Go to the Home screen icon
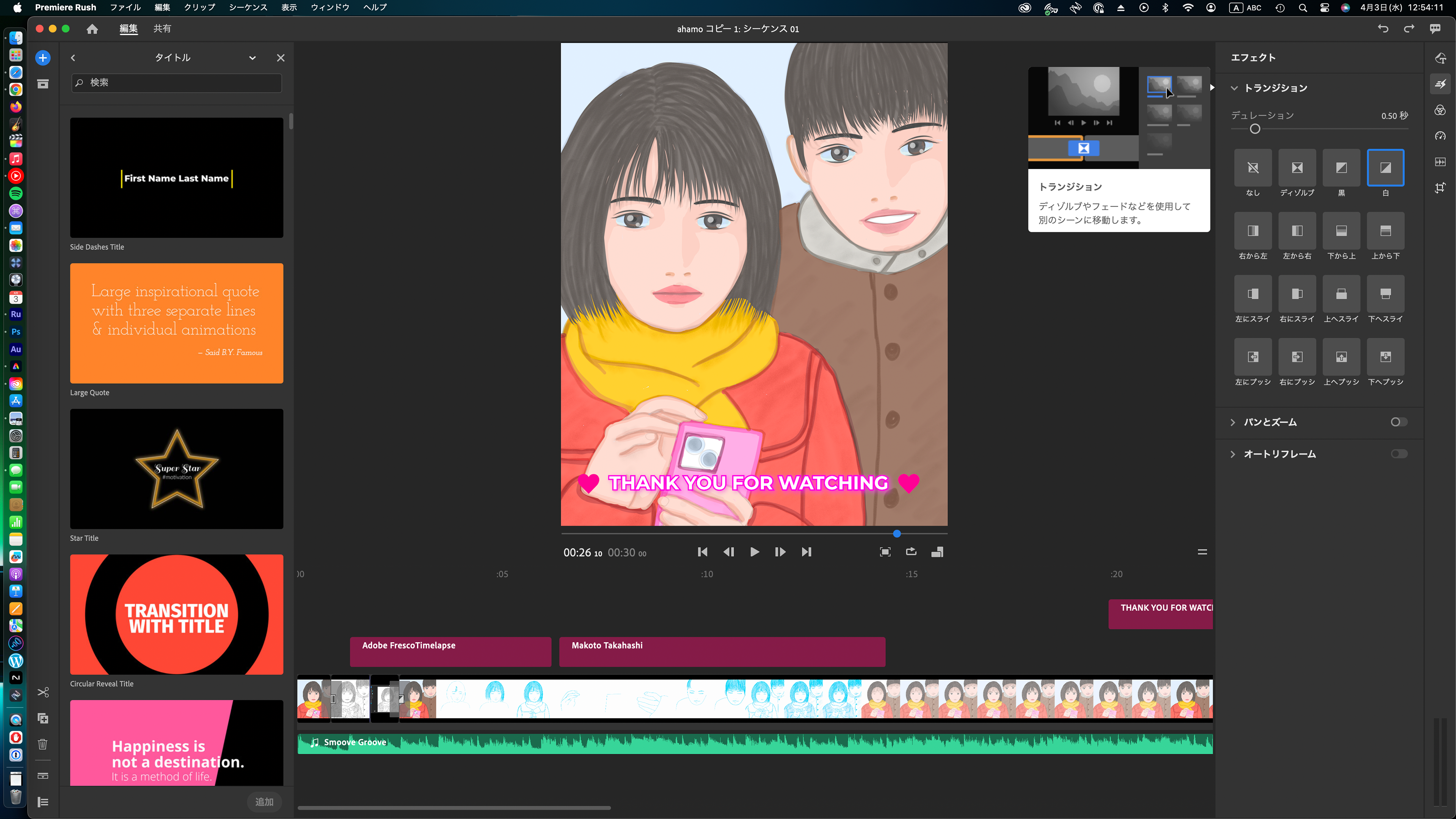 (x=92, y=29)
